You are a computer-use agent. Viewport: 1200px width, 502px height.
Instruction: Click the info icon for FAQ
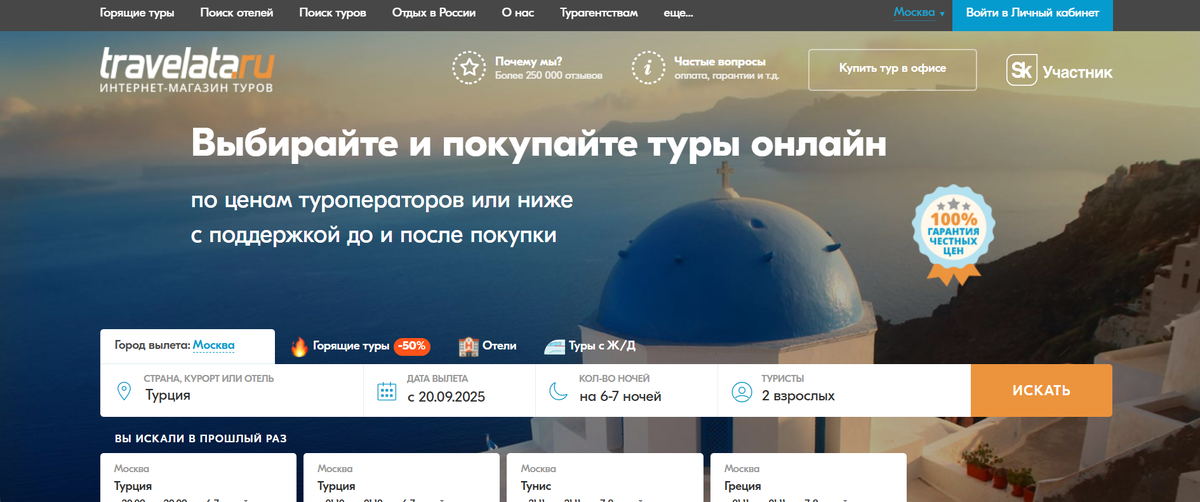point(648,68)
